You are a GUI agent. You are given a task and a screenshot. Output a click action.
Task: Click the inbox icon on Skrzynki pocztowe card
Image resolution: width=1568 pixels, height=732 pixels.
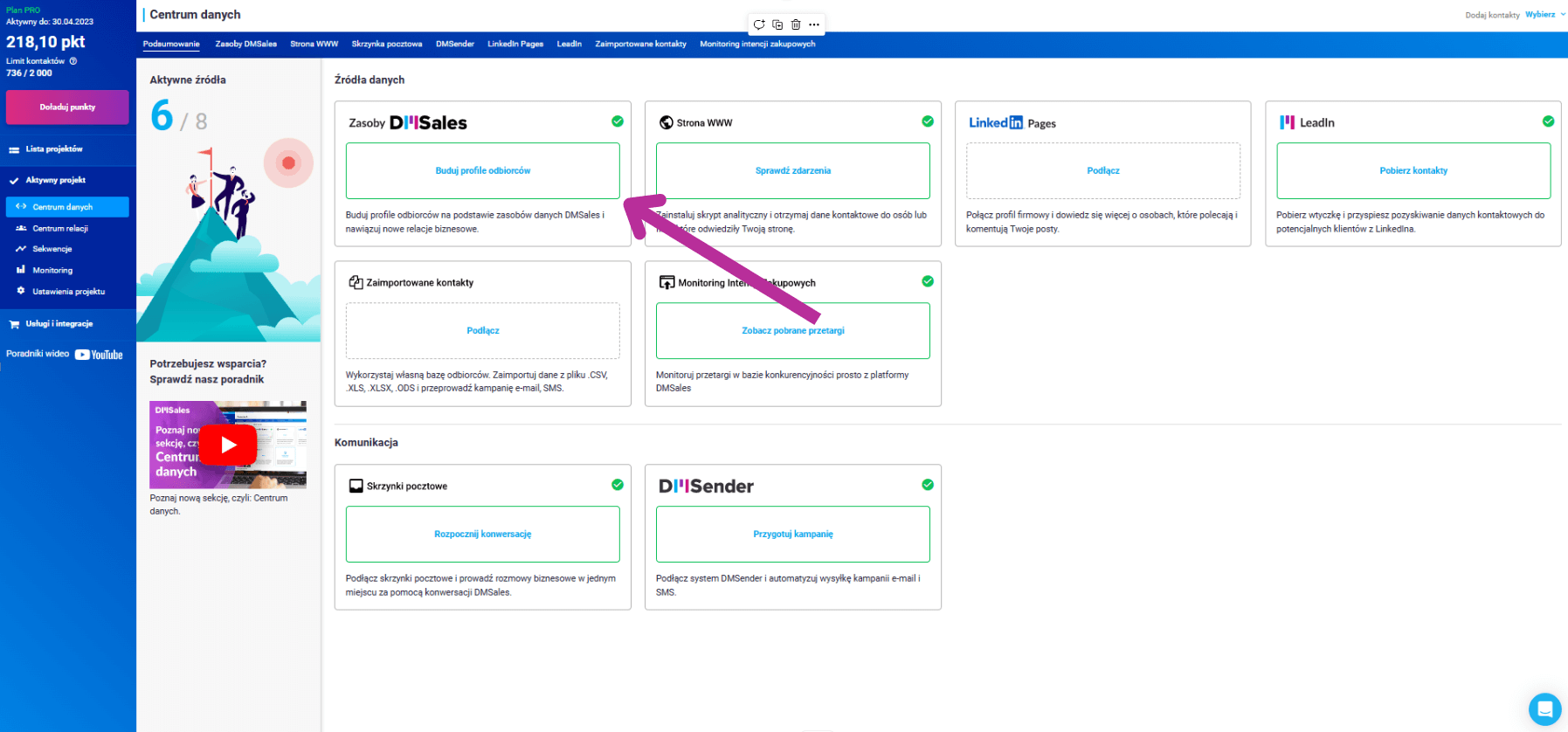click(x=356, y=486)
